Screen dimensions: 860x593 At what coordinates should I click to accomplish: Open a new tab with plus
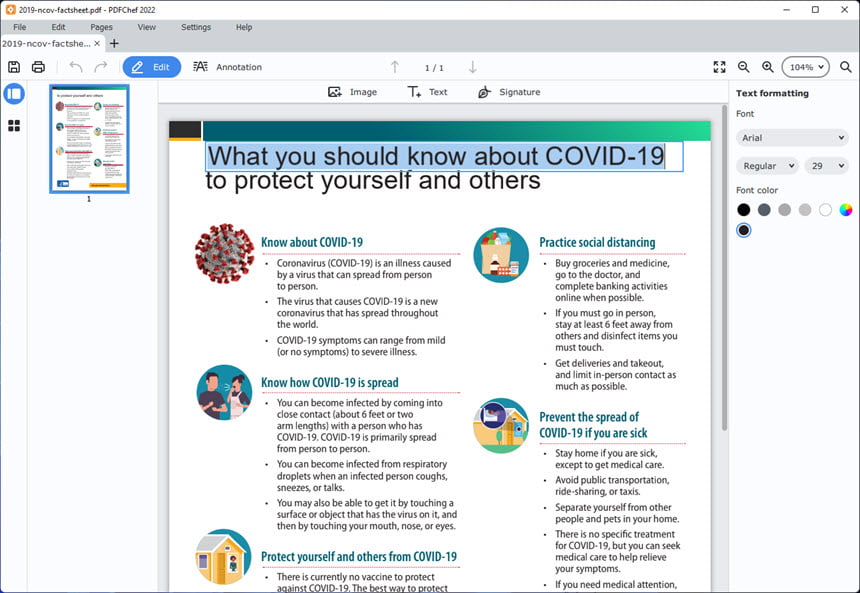114,43
